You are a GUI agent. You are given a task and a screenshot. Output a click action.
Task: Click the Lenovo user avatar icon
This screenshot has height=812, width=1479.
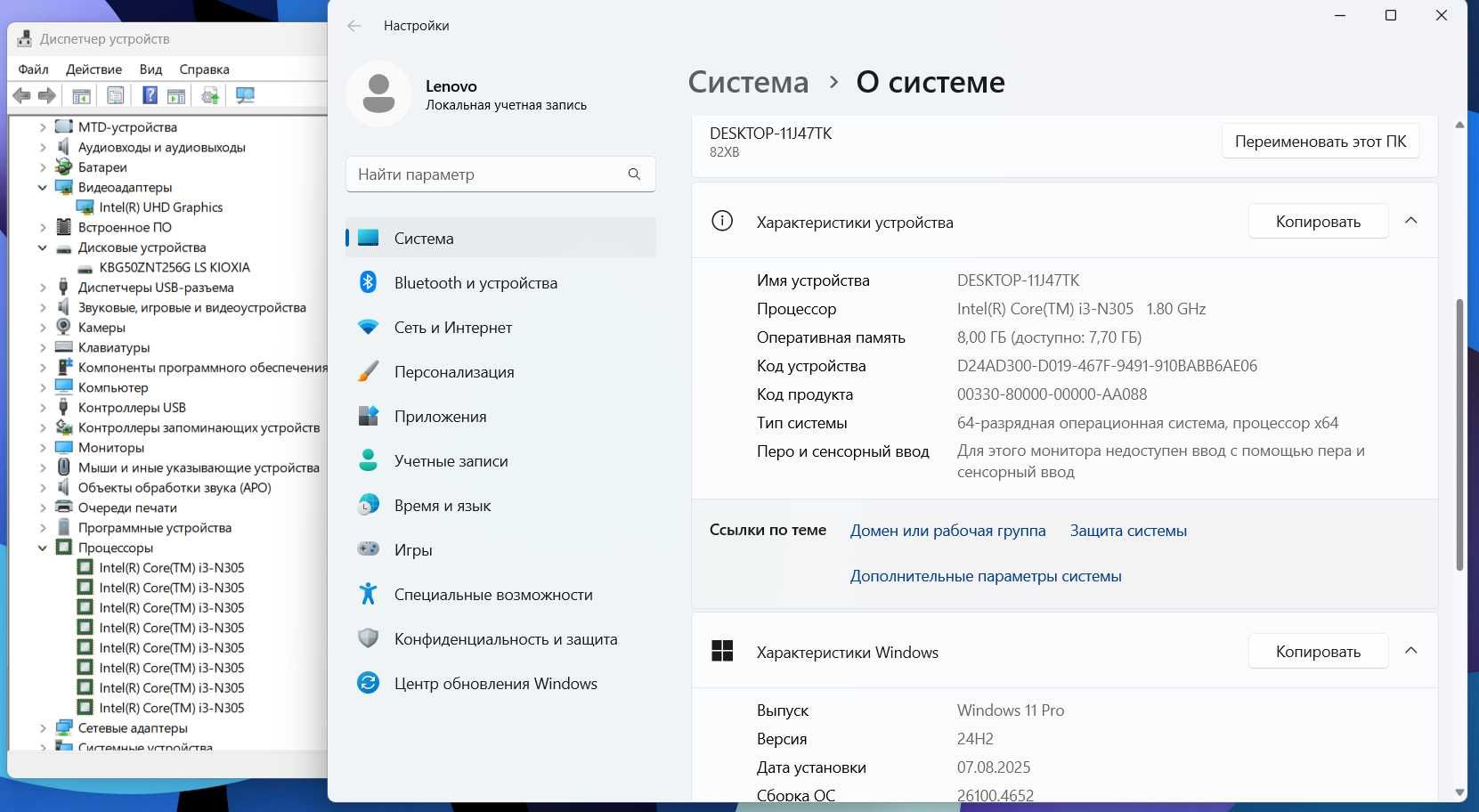tap(378, 93)
